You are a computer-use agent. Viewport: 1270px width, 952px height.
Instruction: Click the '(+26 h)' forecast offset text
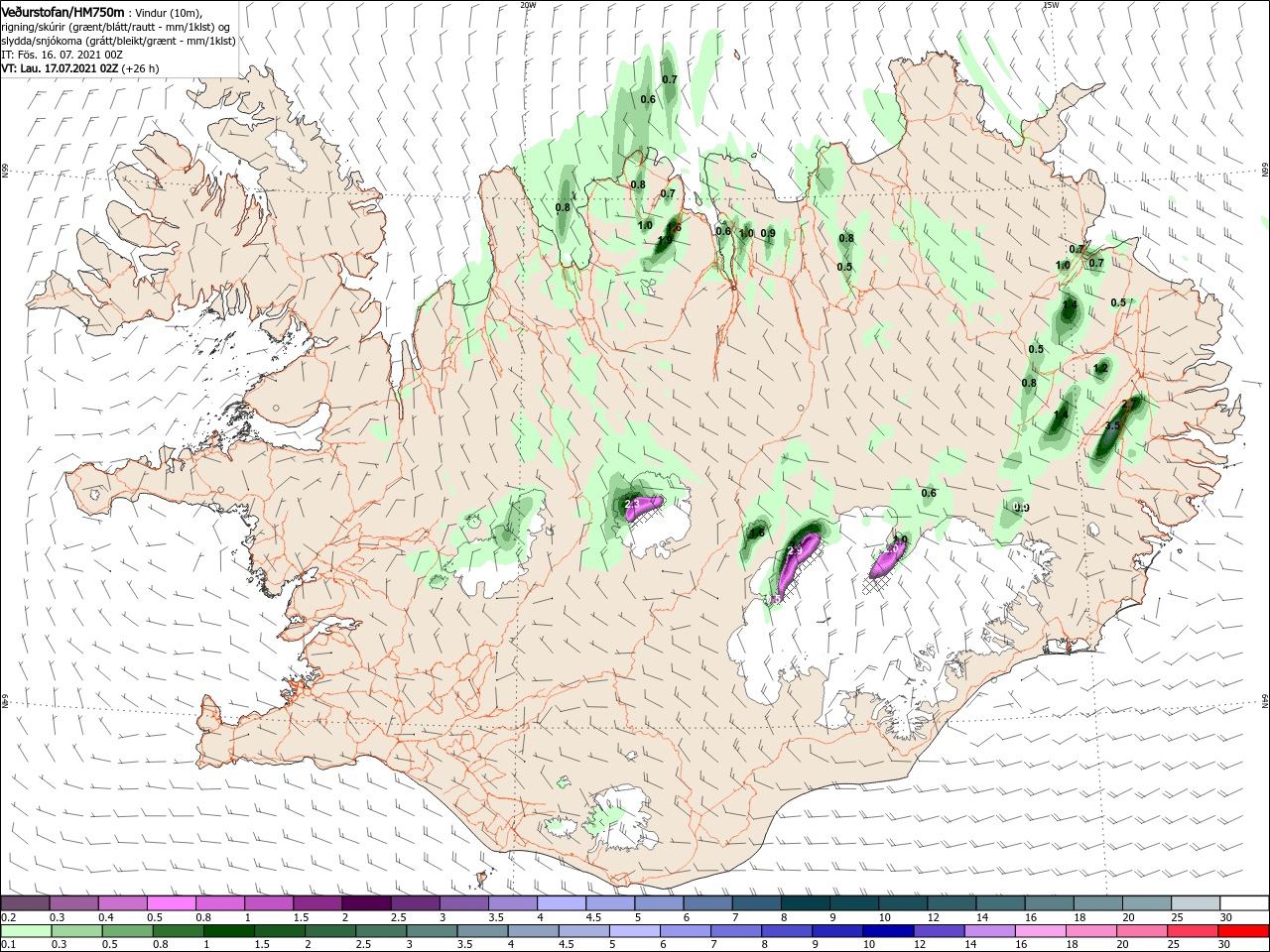140,69
